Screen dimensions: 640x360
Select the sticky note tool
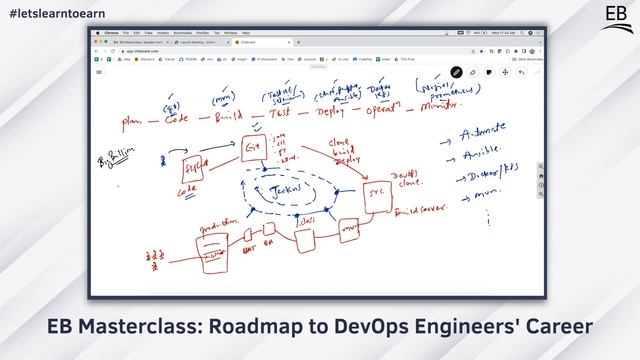(x=489, y=73)
